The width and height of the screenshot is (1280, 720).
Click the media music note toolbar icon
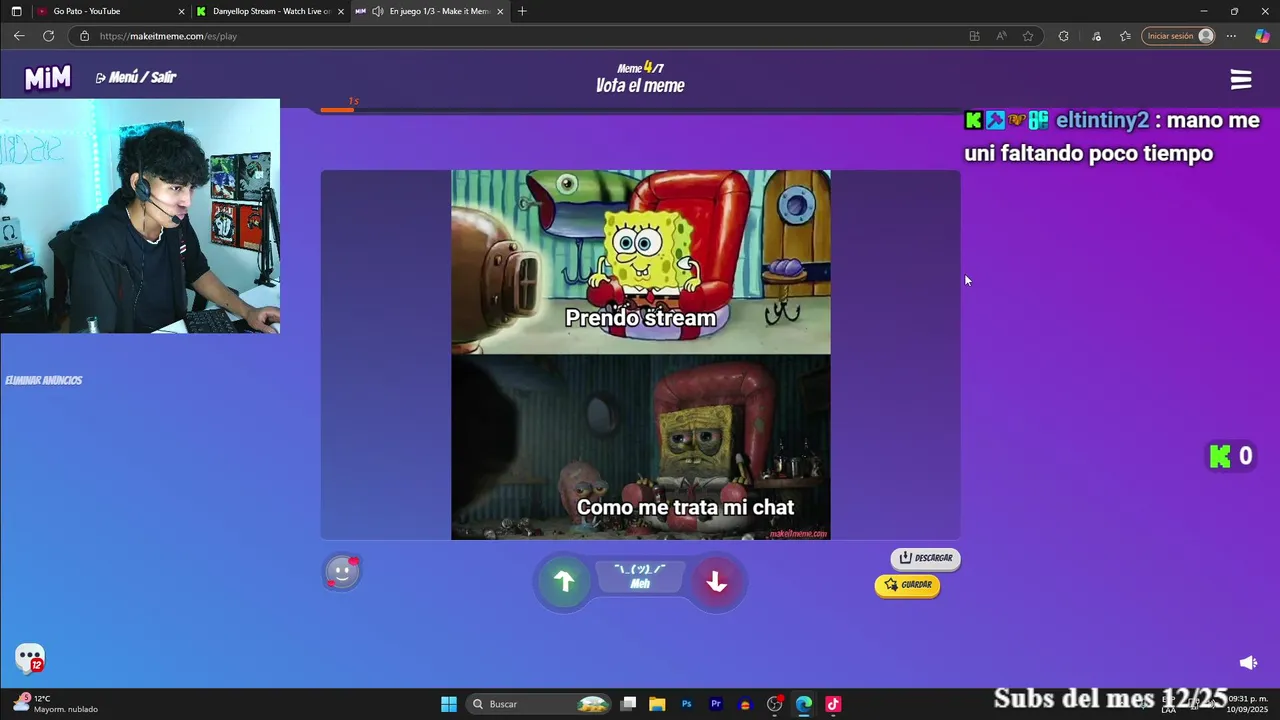1097,36
